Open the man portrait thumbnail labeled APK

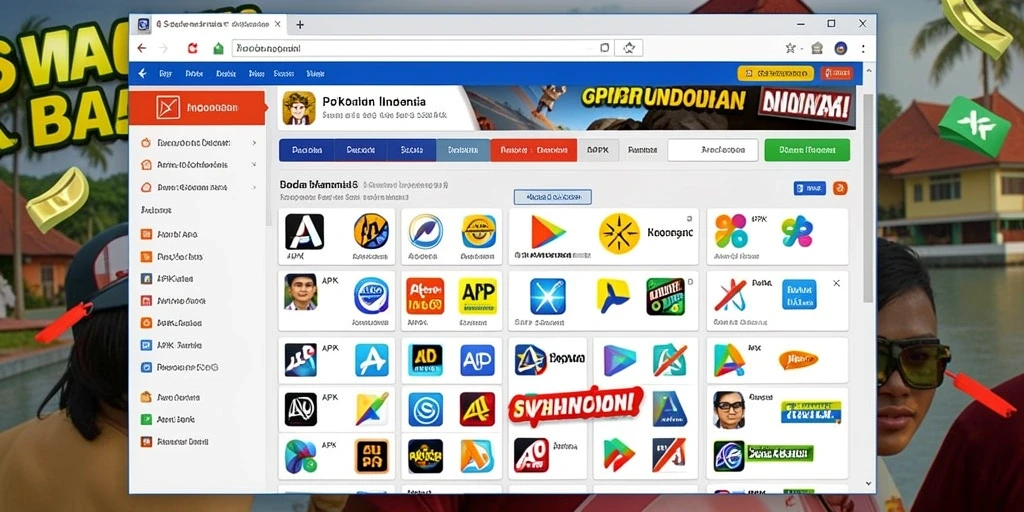click(x=300, y=292)
